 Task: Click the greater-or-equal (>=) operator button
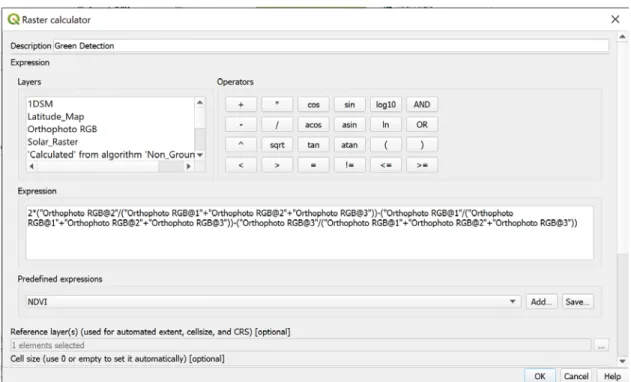(x=422, y=165)
